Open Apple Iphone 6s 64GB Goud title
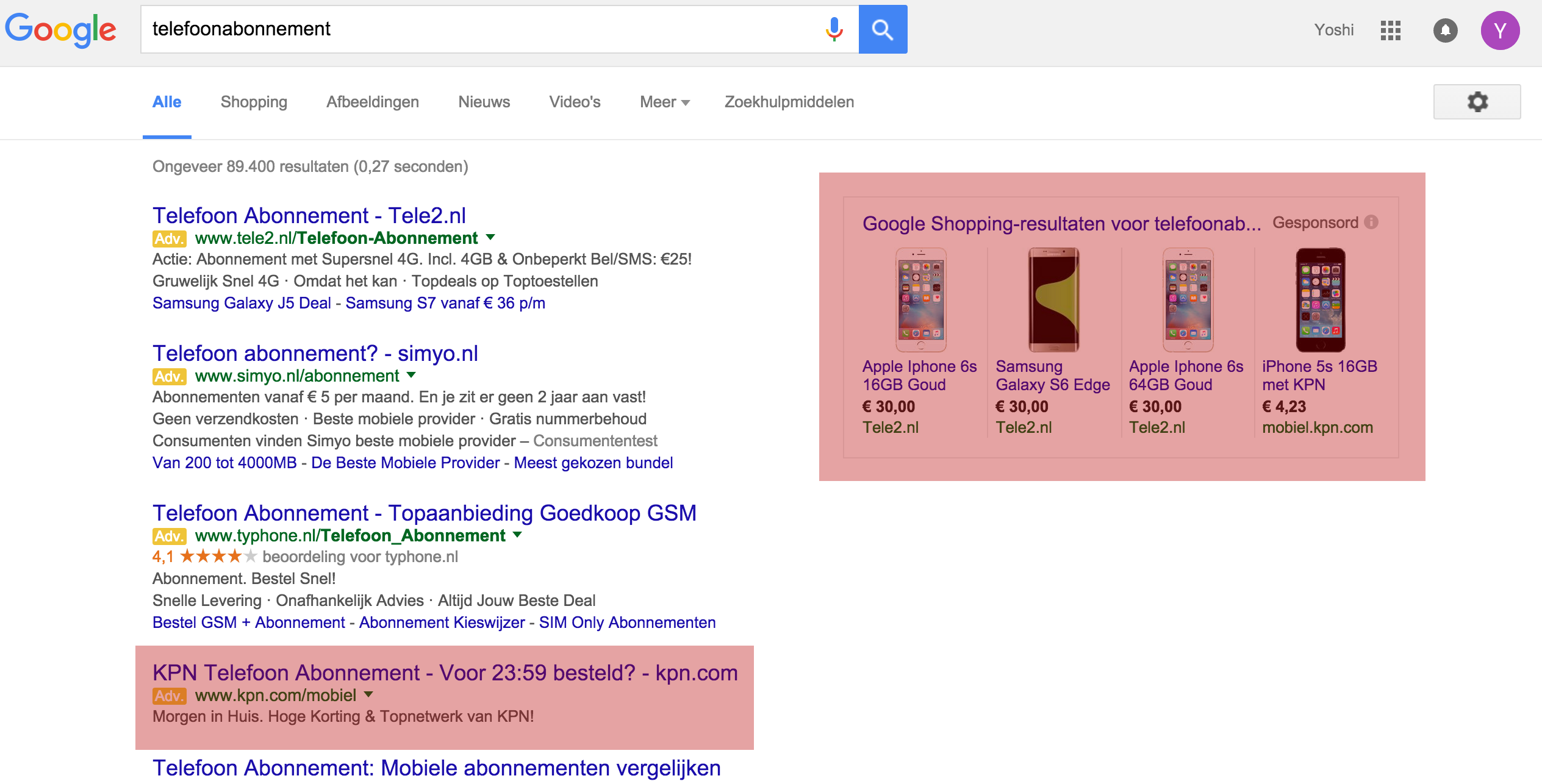 [1186, 376]
